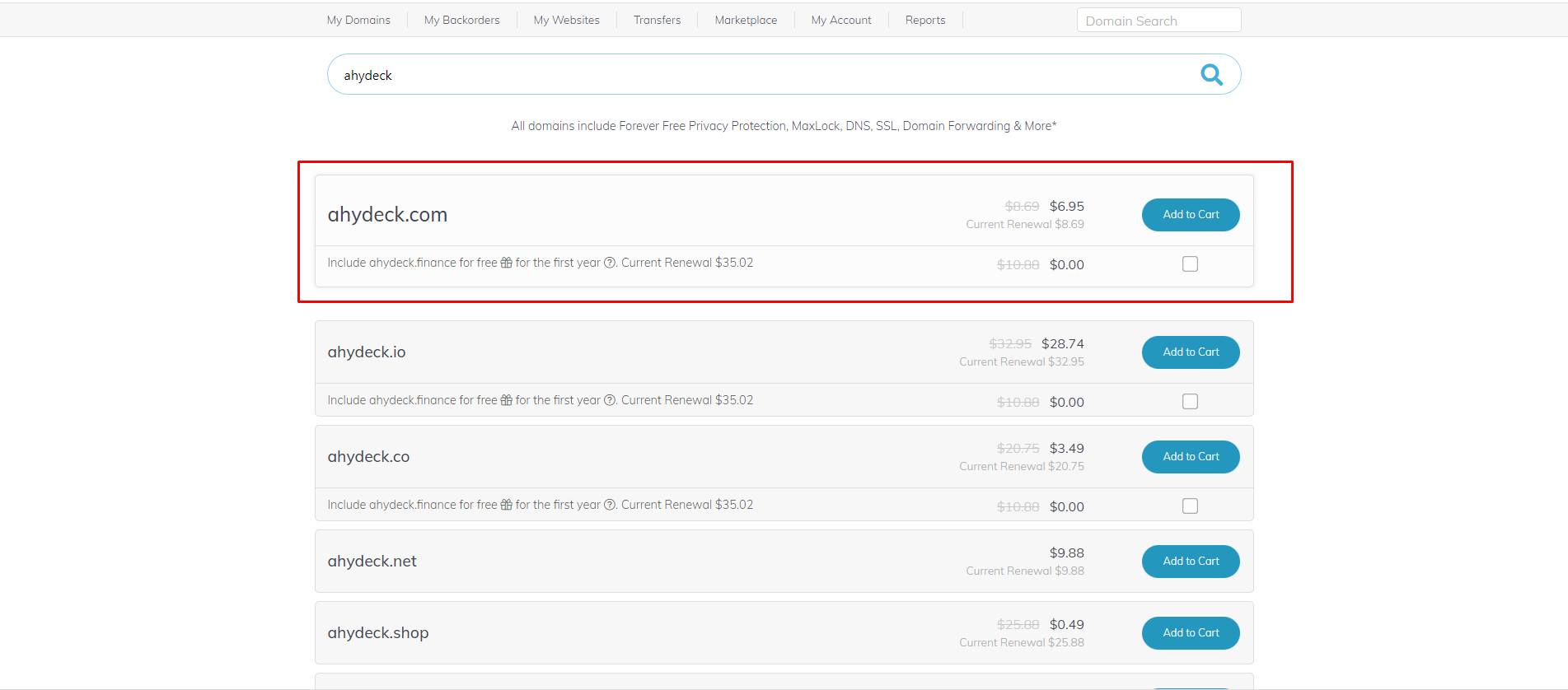Check free ahydeck.finance box under ahydeck.com

(x=1190, y=264)
